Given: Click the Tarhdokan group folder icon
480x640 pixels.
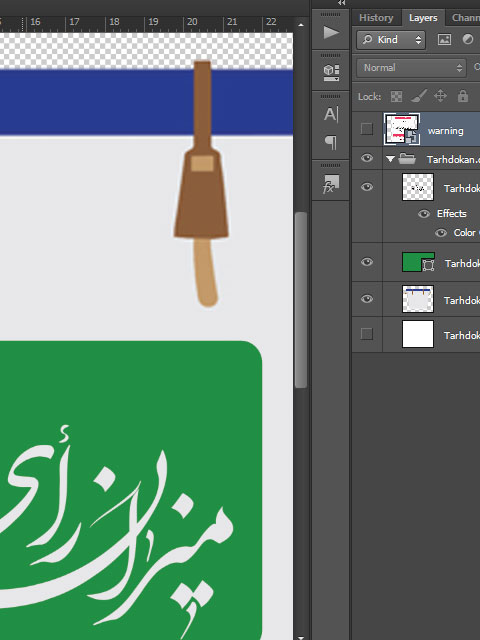Looking at the screenshot, I should pyautogui.click(x=407, y=158).
